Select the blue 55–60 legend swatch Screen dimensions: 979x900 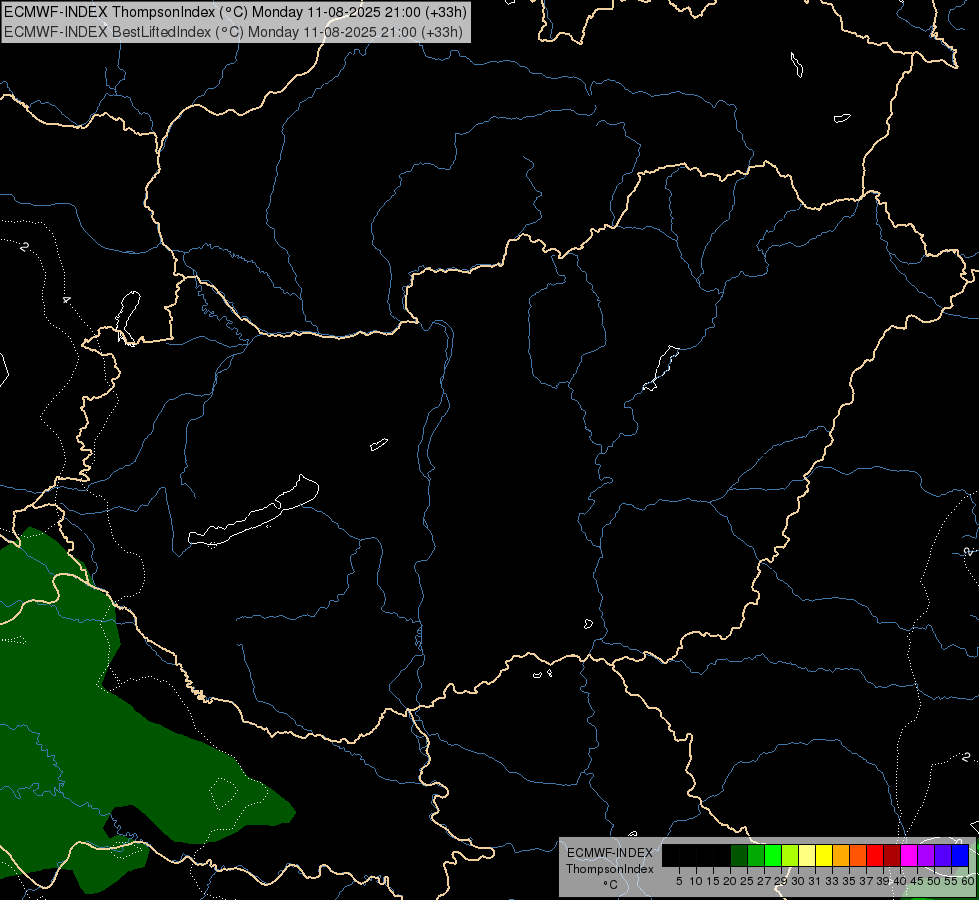(960, 855)
